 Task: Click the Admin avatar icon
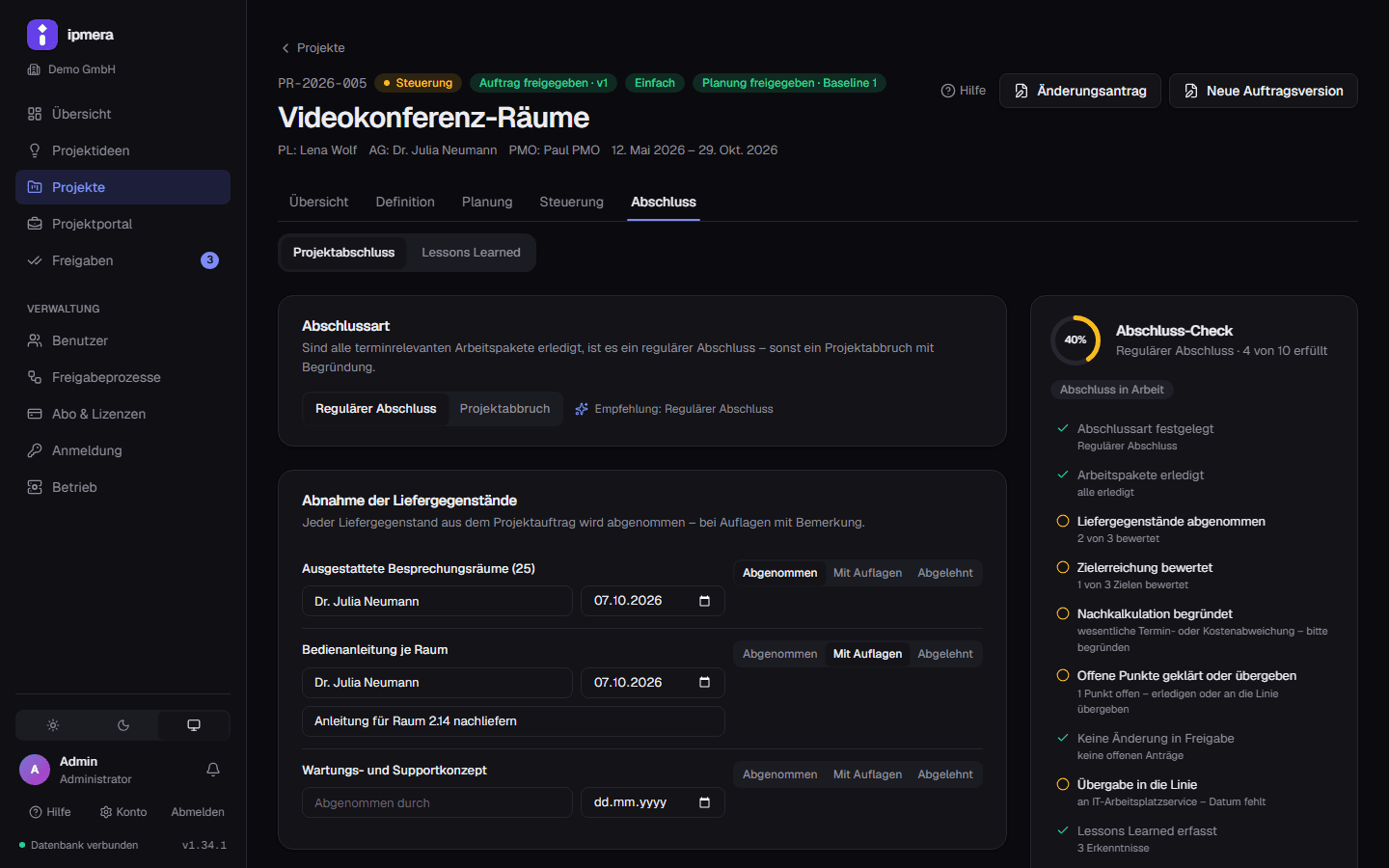tap(35, 770)
